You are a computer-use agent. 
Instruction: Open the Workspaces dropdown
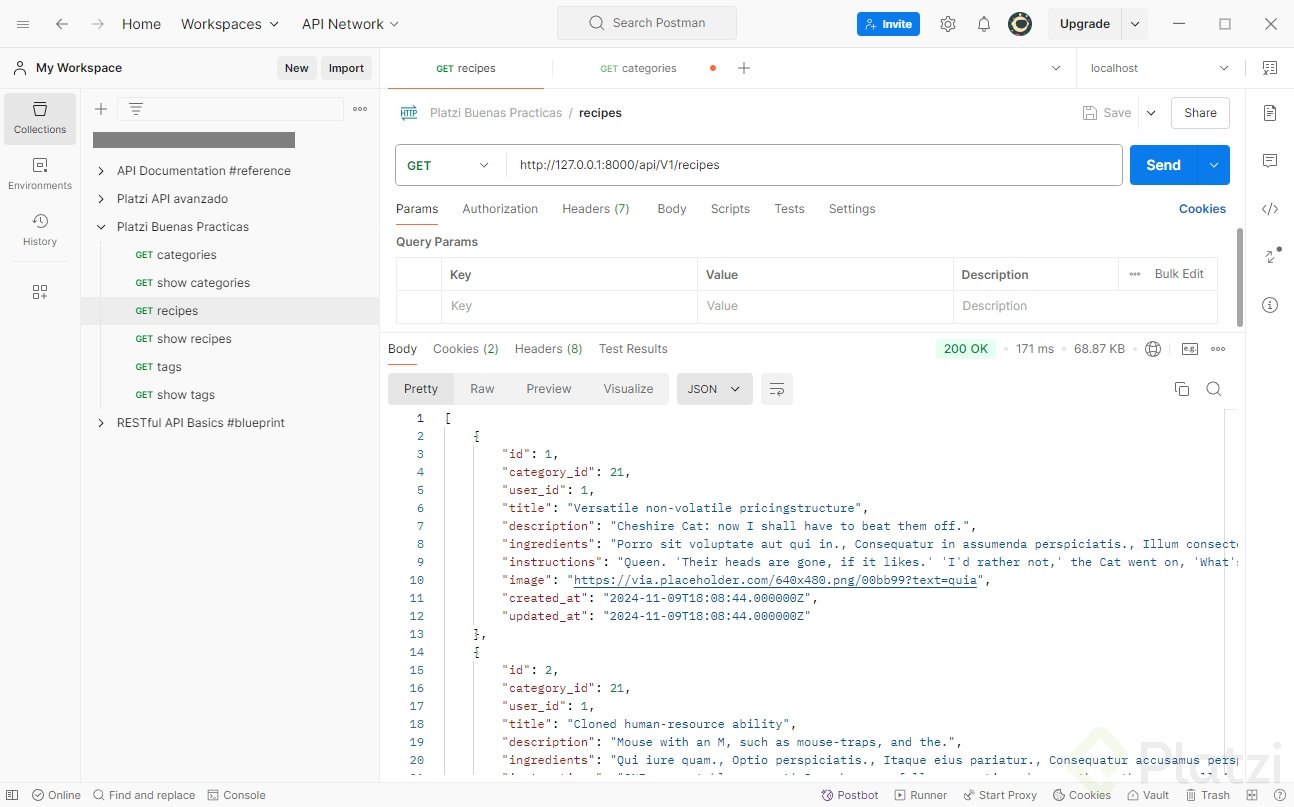231,24
